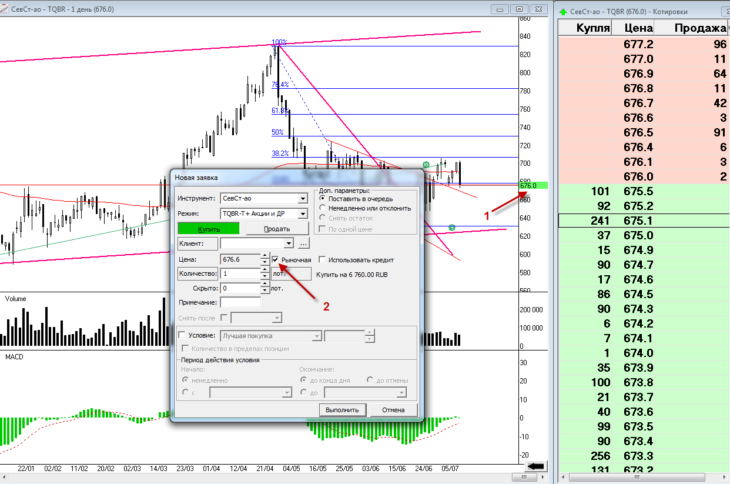Select 'Поставить в очередь' radio option
This screenshot has height=484, width=730.
coord(322,198)
